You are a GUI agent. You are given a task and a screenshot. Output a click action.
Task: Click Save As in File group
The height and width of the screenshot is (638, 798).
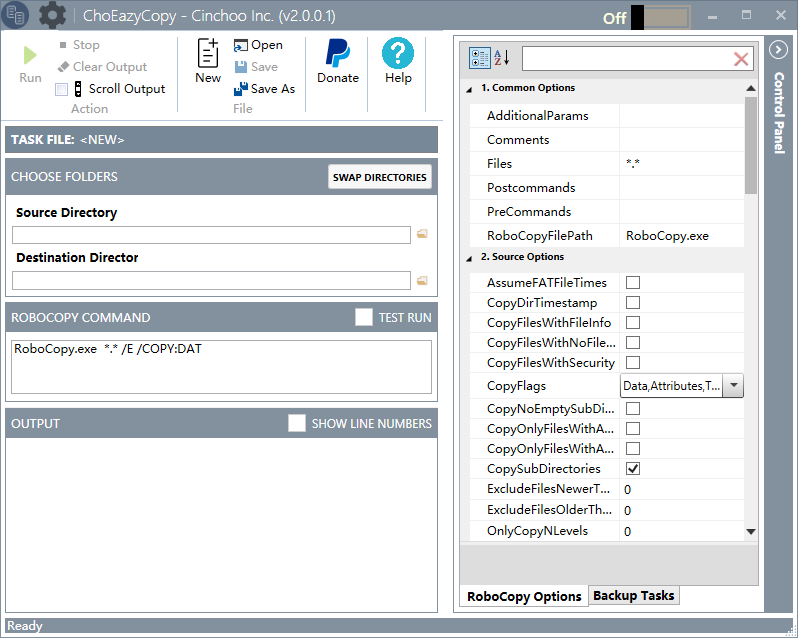[x=265, y=89]
